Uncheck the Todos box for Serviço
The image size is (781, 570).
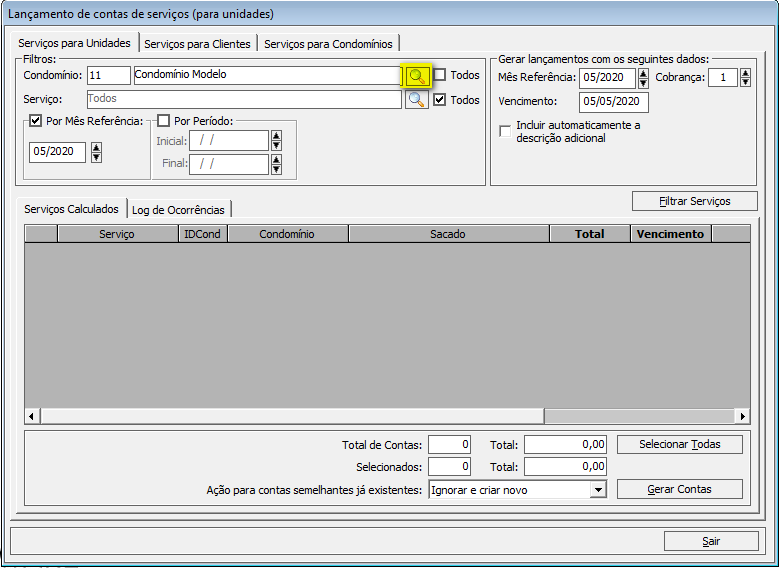tap(440, 100)
